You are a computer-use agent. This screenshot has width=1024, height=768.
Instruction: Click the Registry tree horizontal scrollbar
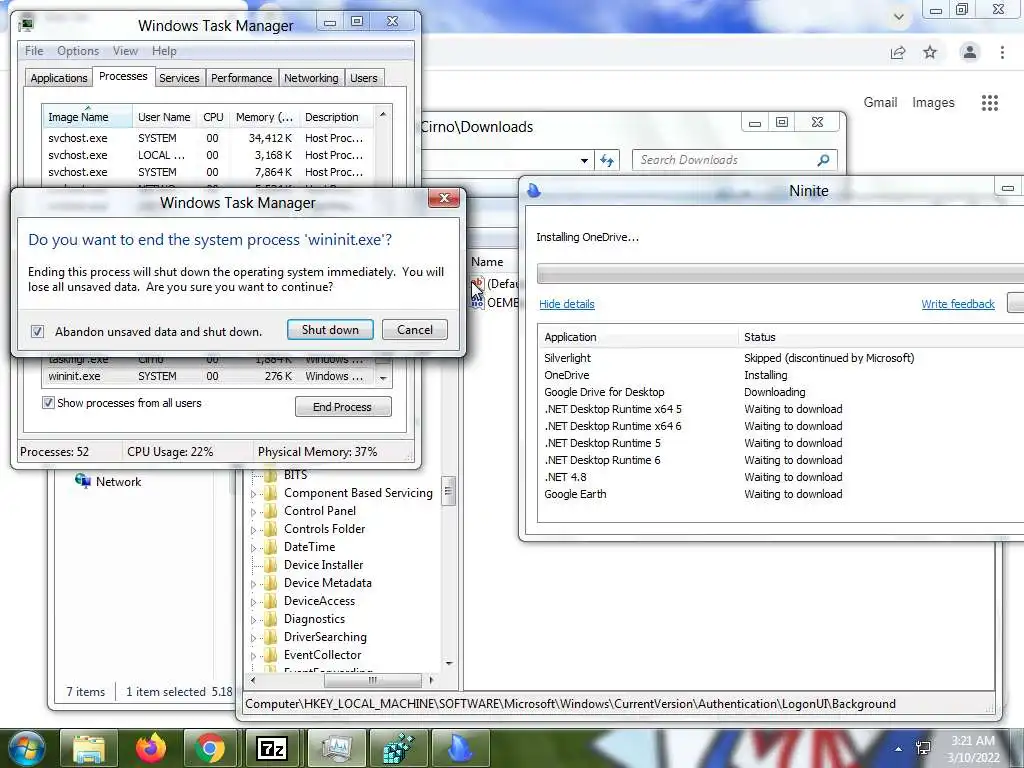point(372,680)
